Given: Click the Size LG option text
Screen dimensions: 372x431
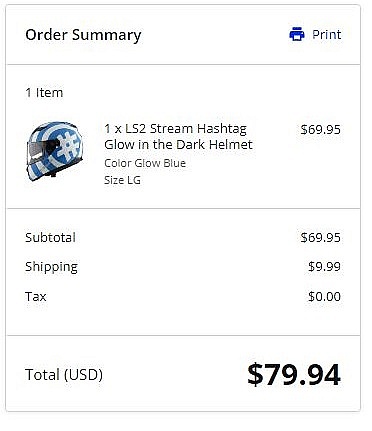Looking at the screenshot, I should (122, 180).
